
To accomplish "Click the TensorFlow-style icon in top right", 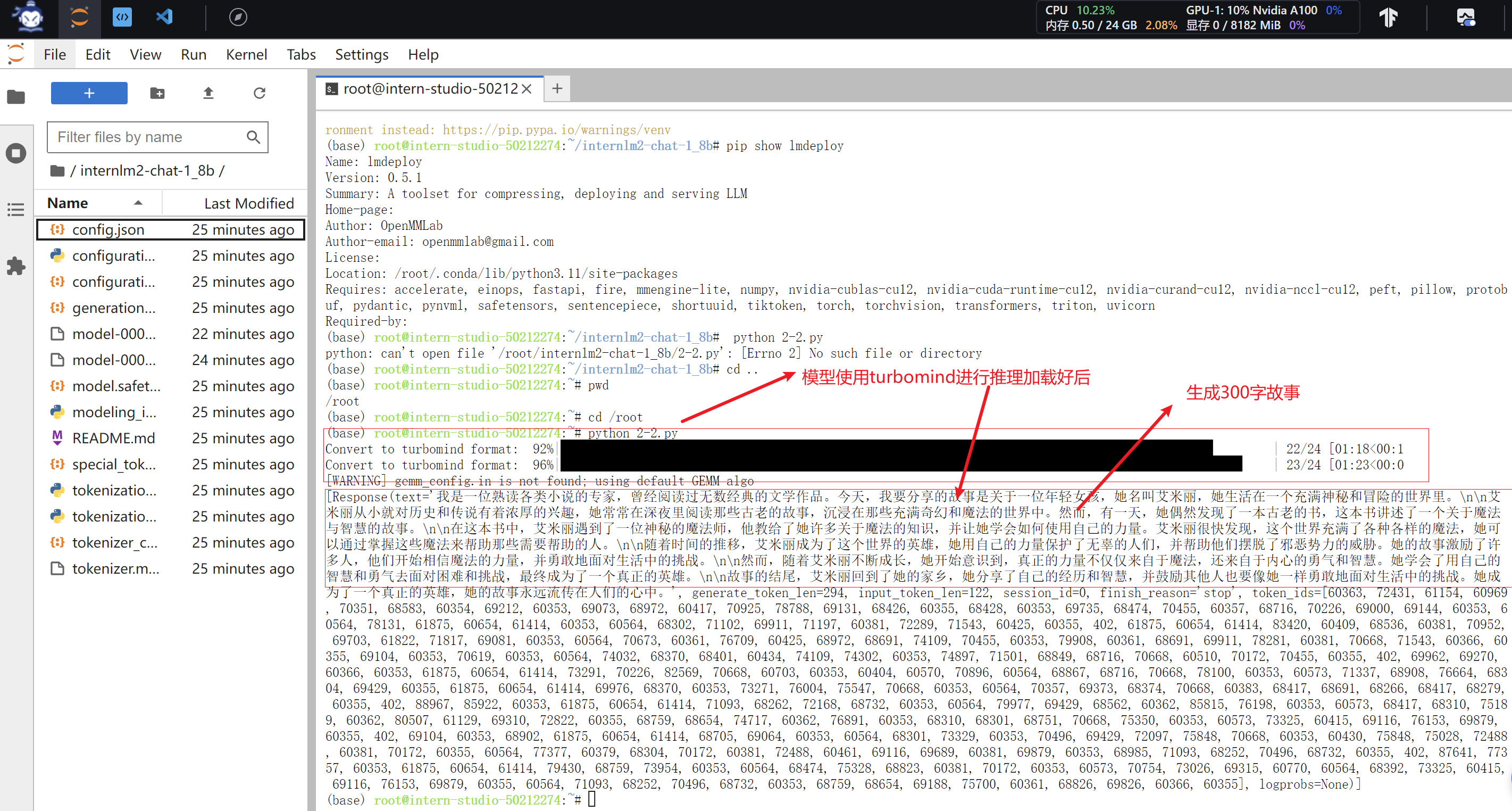I will pyautogui.click(x=1389, y=18).
